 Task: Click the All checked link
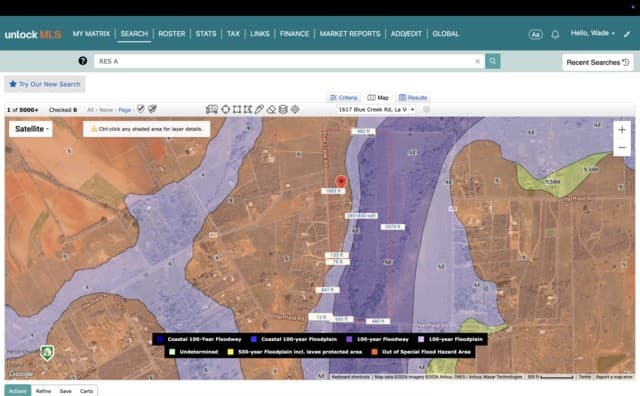click(x=90, y=110)
